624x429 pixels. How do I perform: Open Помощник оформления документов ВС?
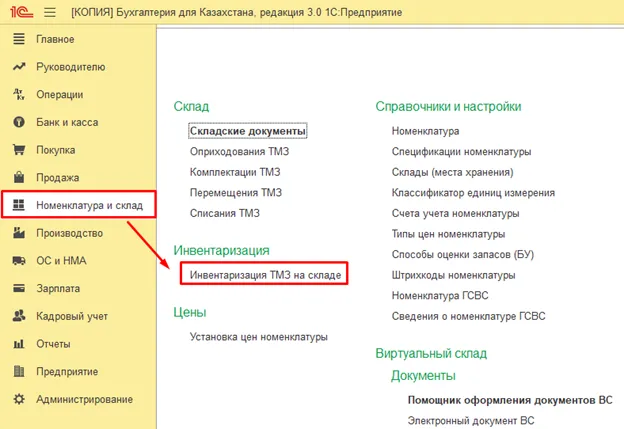(510, 400)
